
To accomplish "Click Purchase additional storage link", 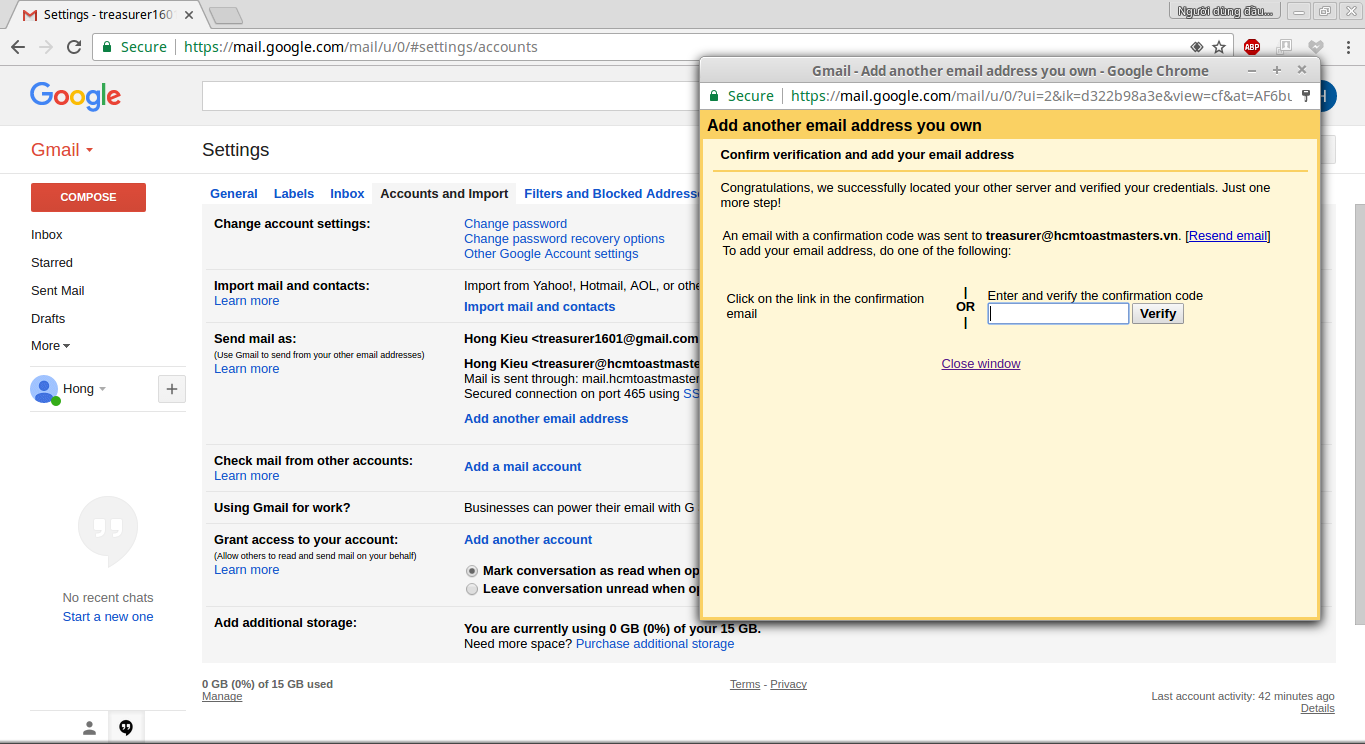I will click(655, 644).
